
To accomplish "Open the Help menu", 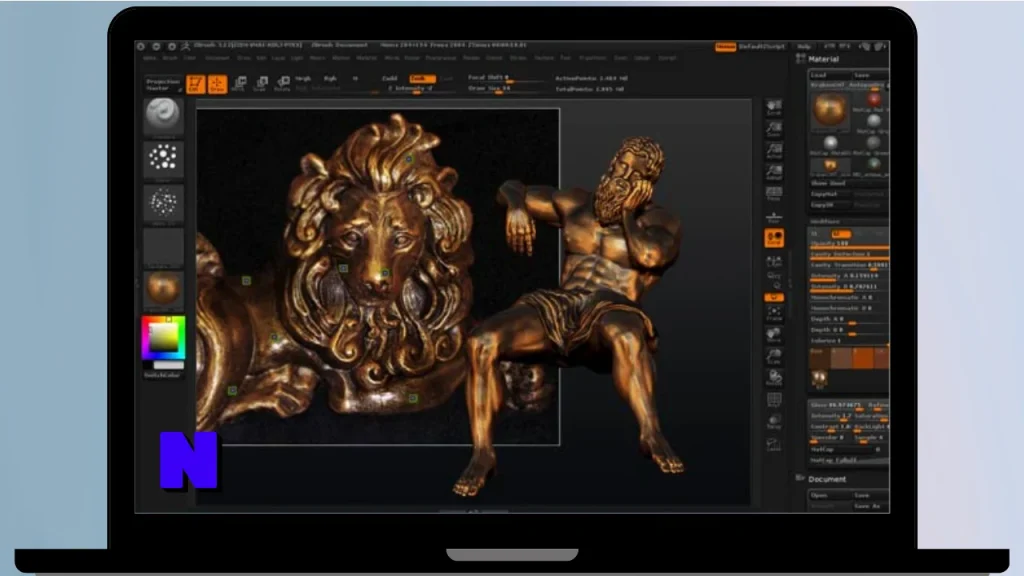I will pos(804,47).
